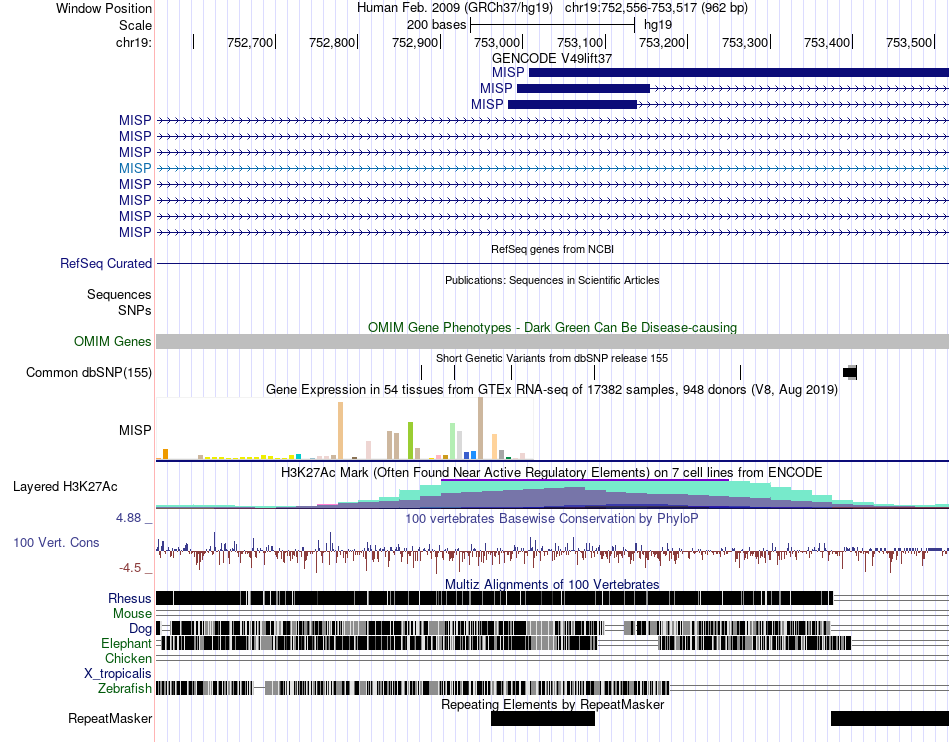Open Publications: Sequences in Scientific Articles title

click(552, 280)
